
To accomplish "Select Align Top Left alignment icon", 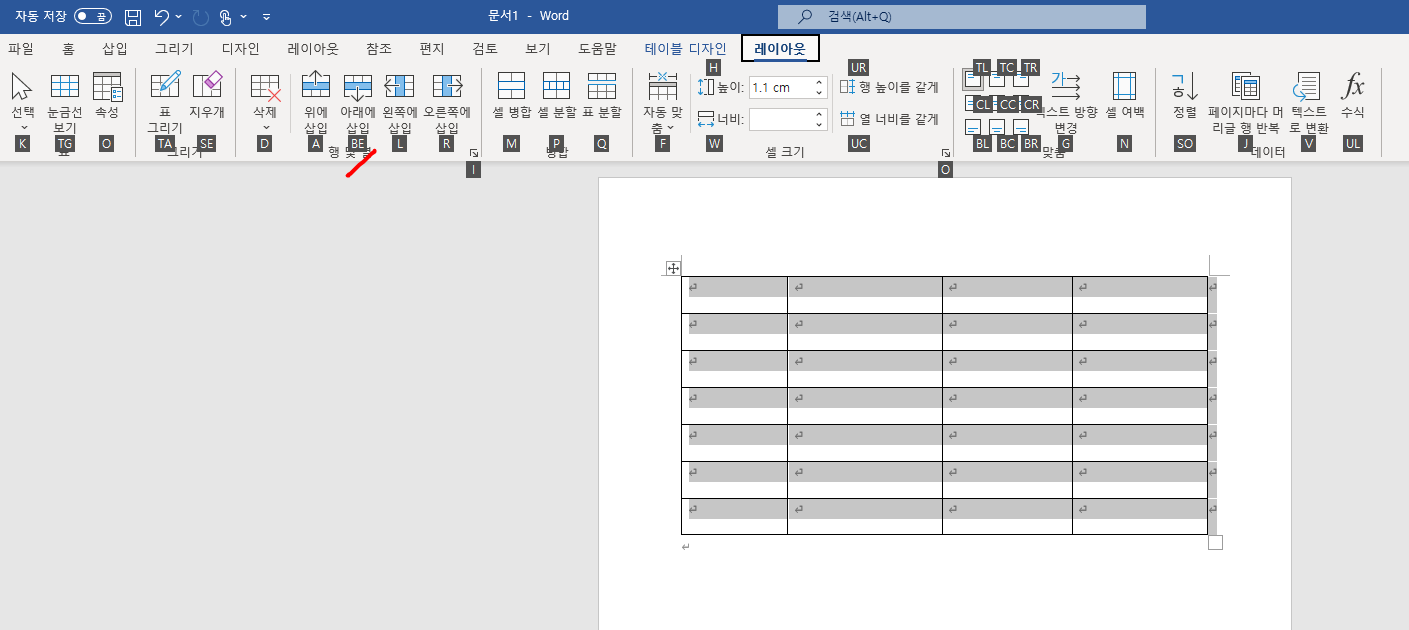I will [x=973, y=80].
